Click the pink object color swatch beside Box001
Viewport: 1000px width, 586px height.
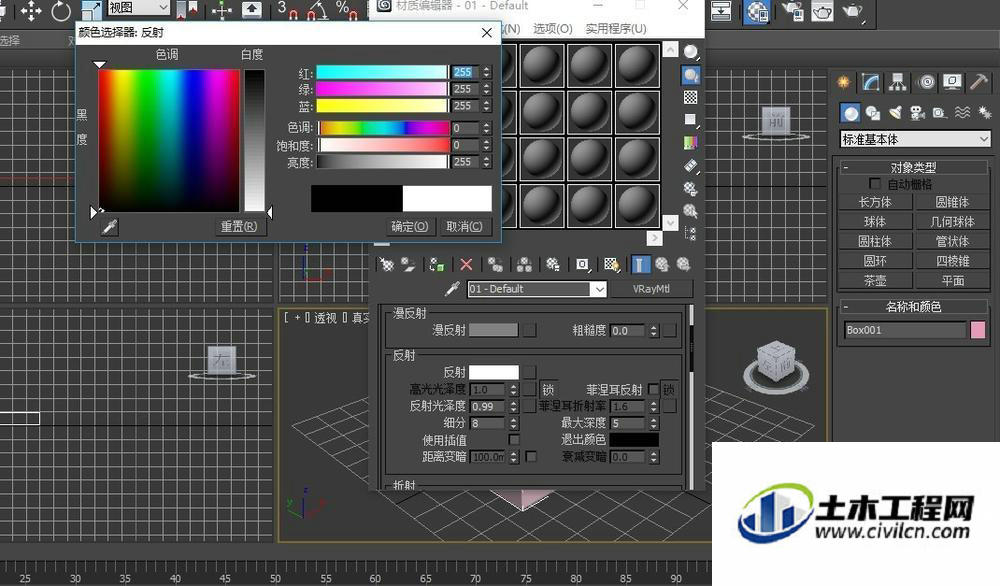[x=978, y=330]
